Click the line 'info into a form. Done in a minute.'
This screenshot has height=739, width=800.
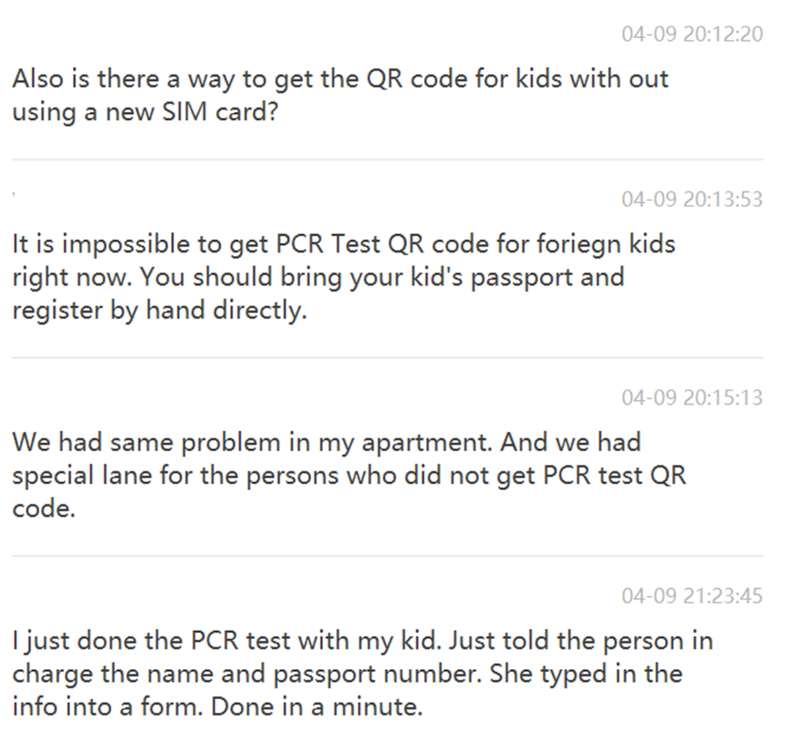click(x=218, y=707)
